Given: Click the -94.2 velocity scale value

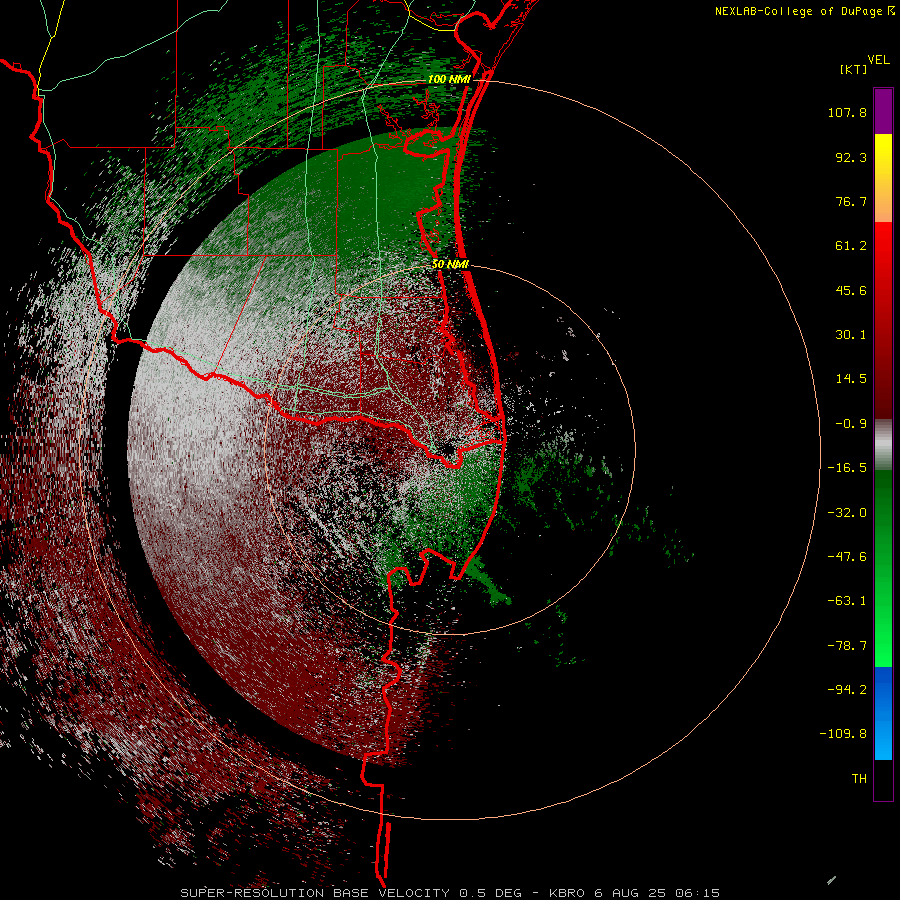Looking at the screenshot, I should (847, 689).
